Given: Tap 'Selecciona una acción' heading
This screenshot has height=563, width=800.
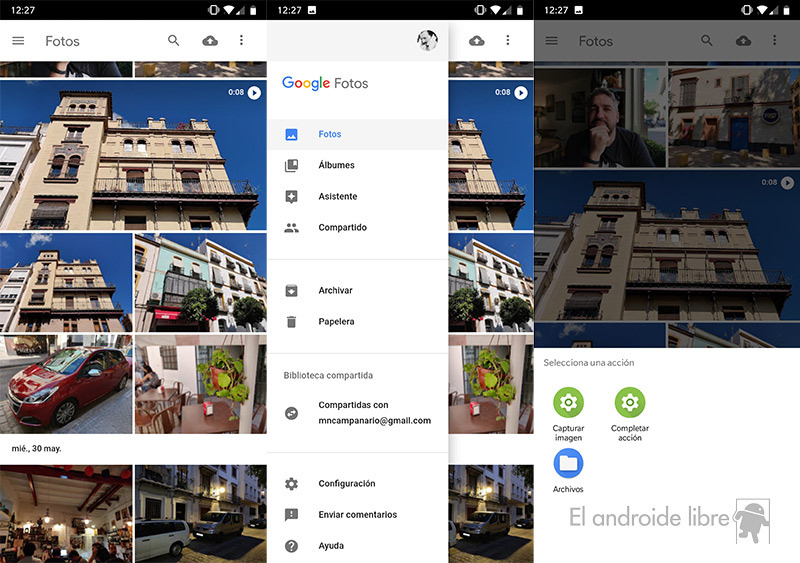Looking at the screenshot, I should point(589,362).
